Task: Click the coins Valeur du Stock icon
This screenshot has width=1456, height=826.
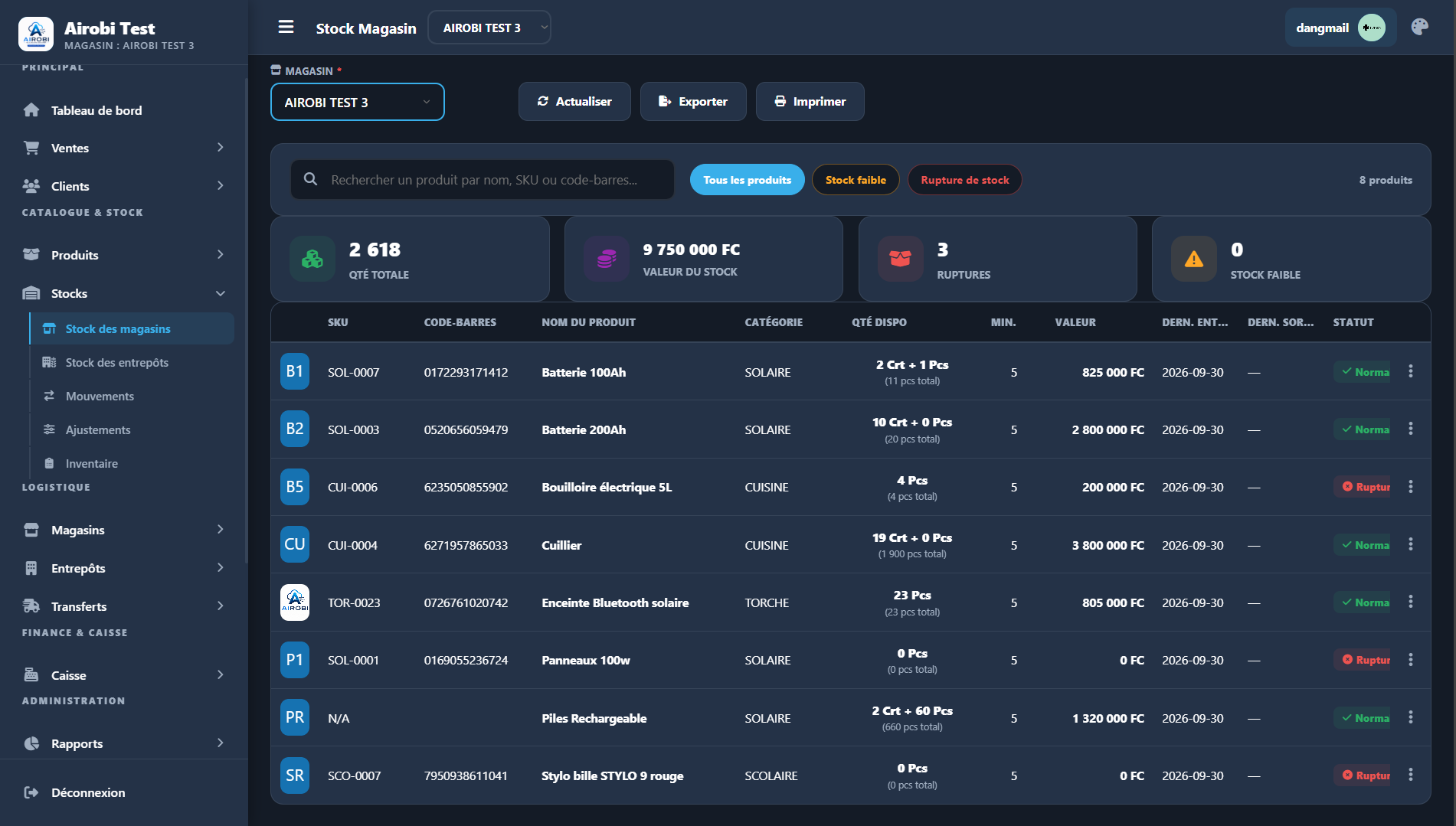Action: (x=607, y=259)
